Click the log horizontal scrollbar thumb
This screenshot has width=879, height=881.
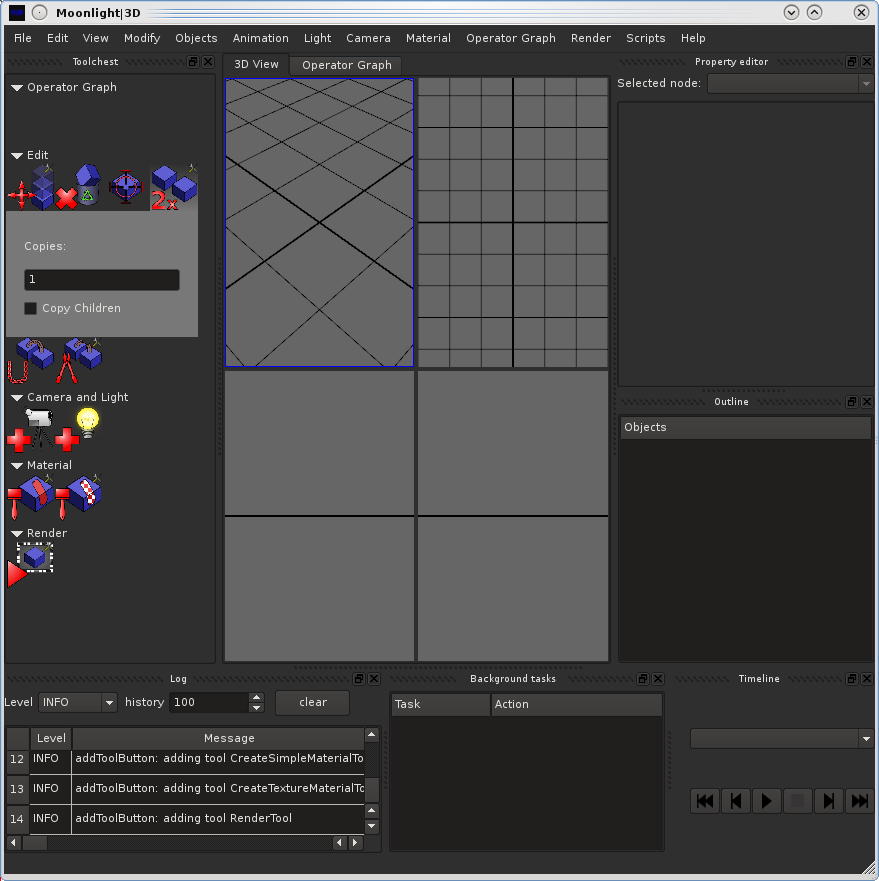(x=35, y=843)
